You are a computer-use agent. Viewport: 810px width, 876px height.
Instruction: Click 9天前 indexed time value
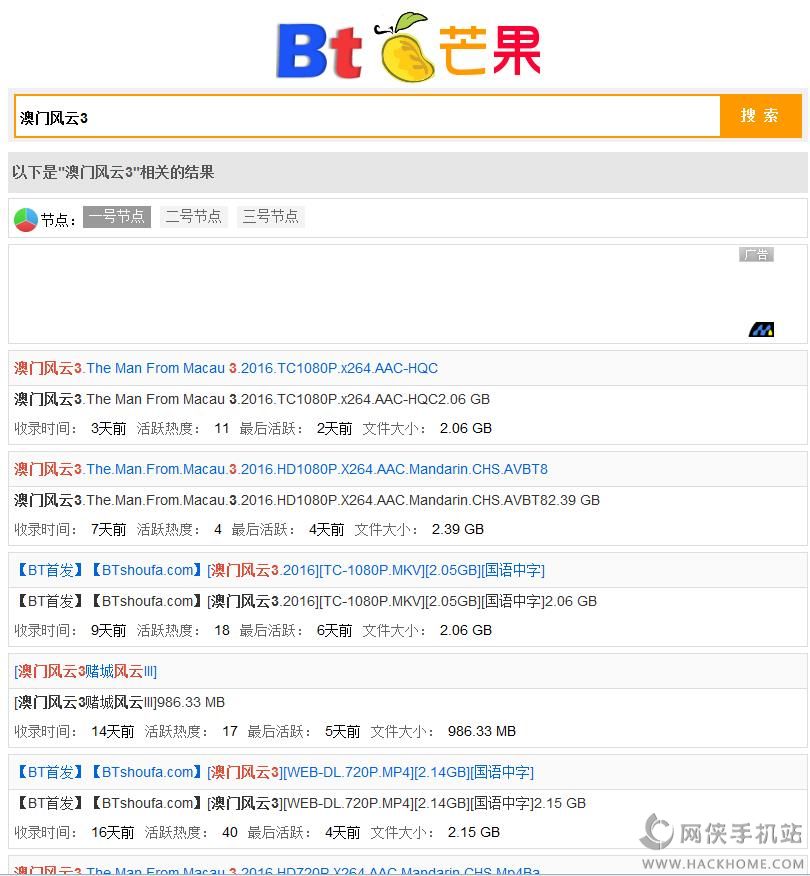tap(108, 630)
